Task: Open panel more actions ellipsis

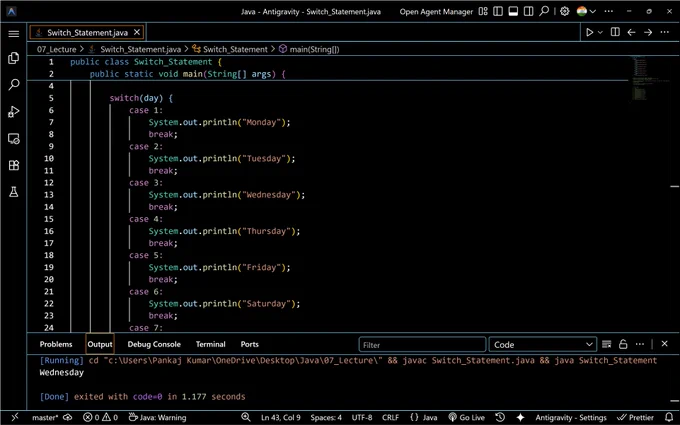Action: pyautogui.click(x=640, y=344)
